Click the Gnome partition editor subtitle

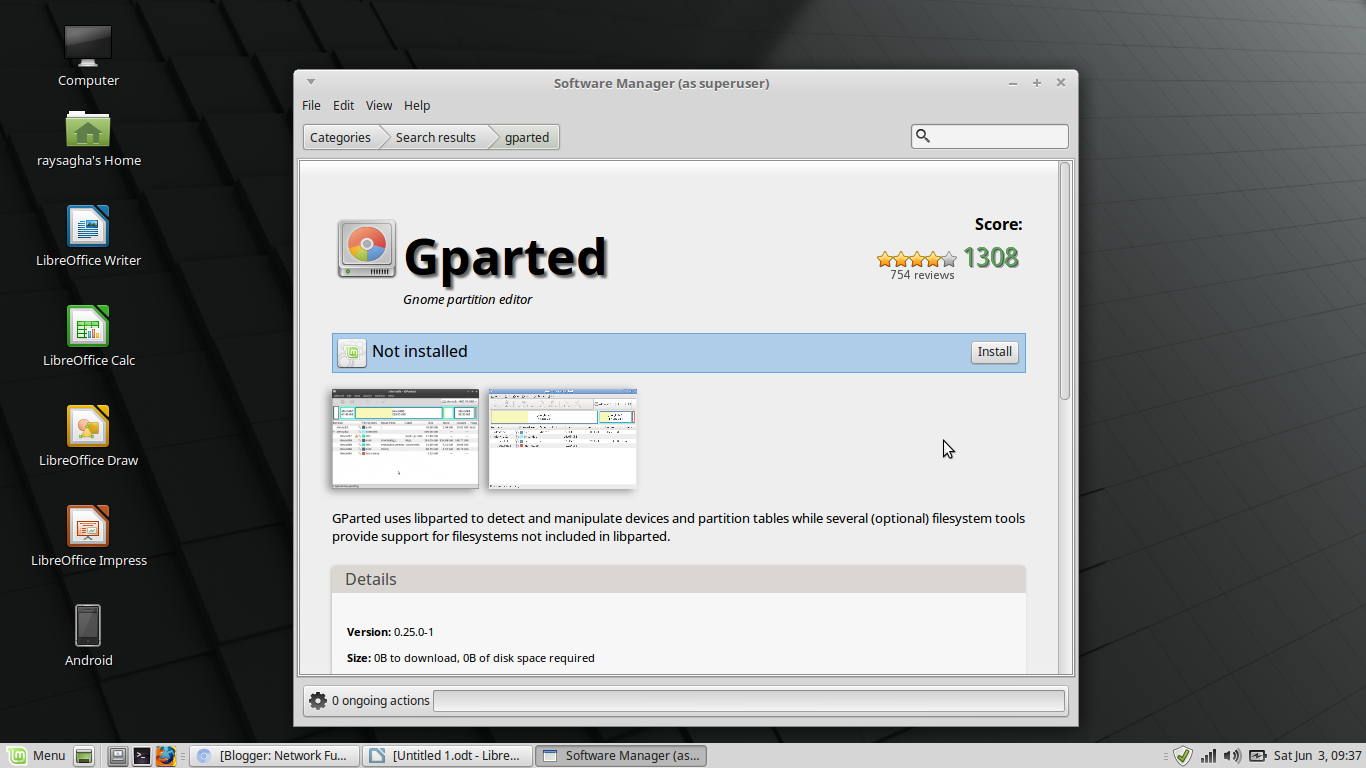coord(468,299)
